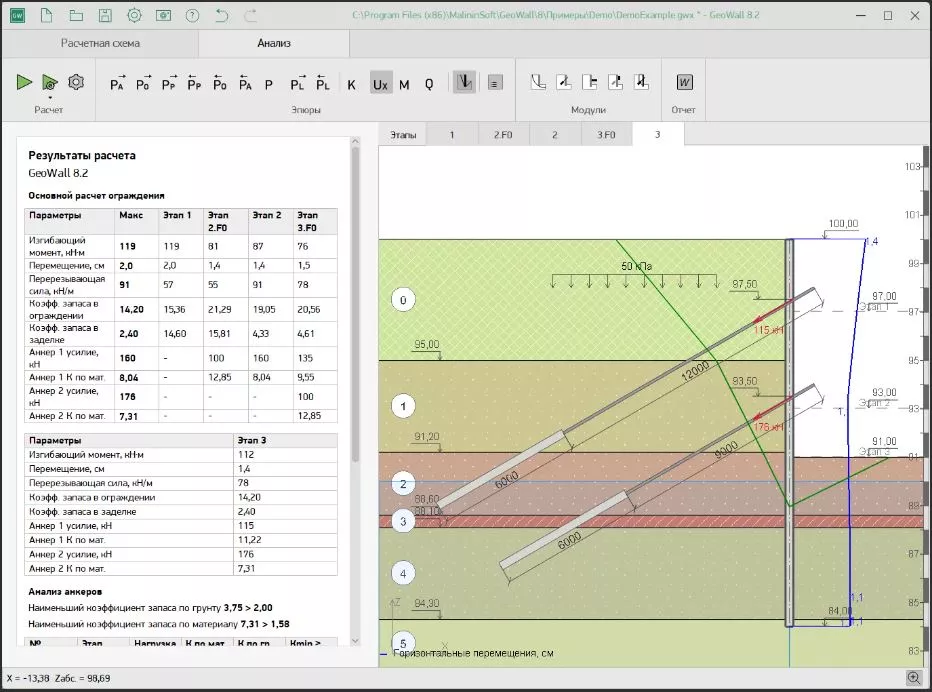Show the shear force Q diagram

click(429, 85)
